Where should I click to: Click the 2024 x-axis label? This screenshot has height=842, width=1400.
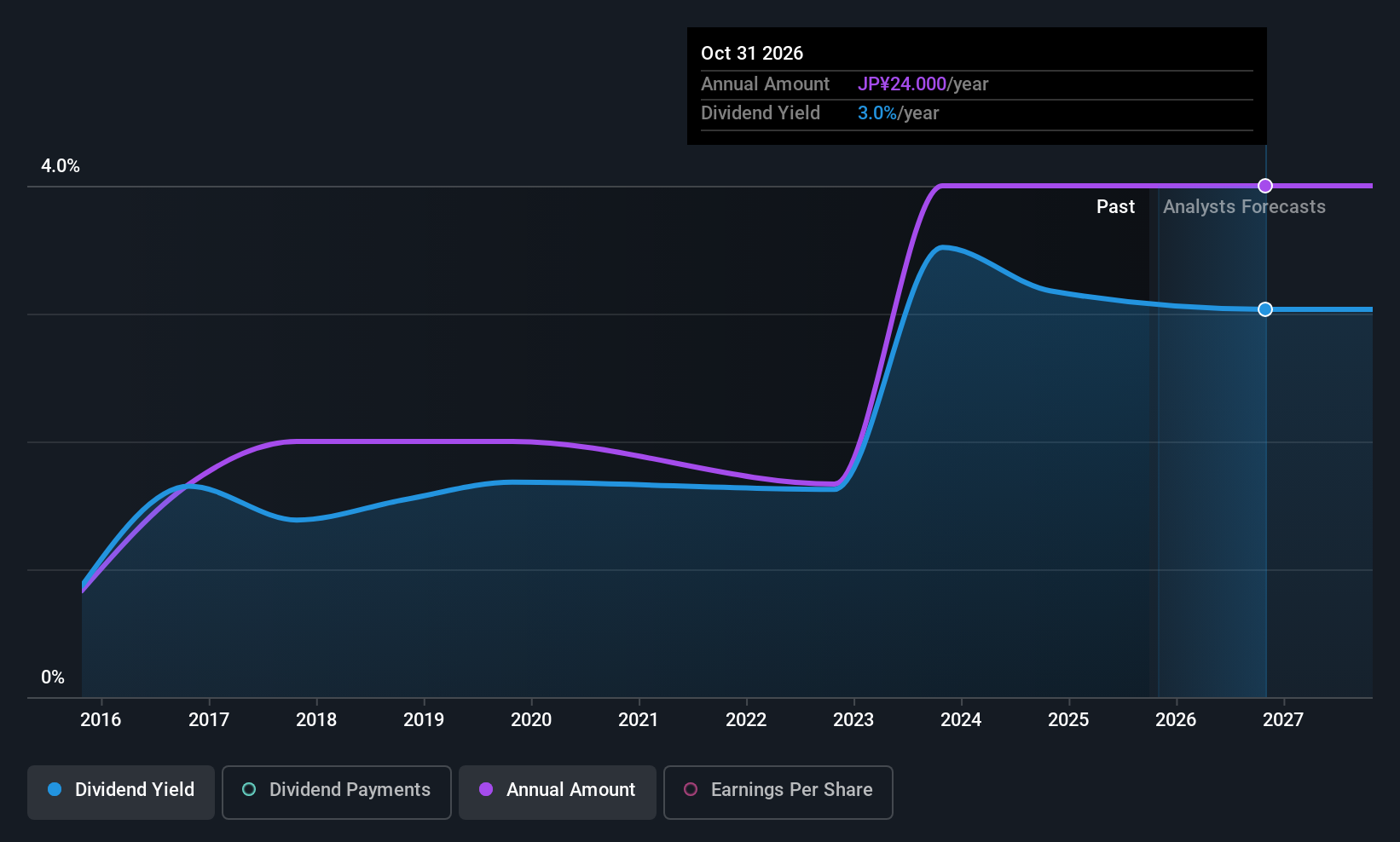tap(961, 720)
